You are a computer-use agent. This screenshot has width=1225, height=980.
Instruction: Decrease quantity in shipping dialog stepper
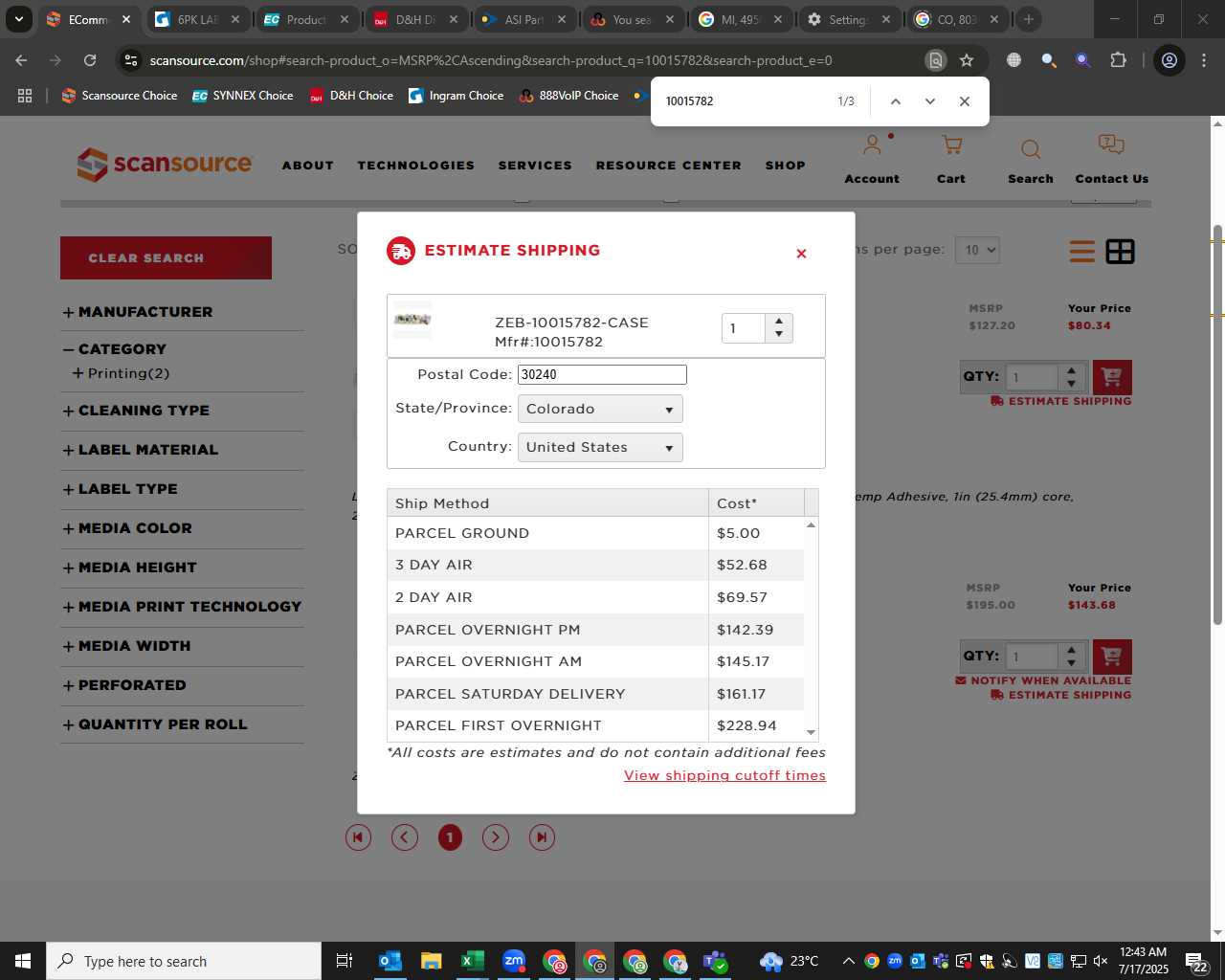pyautogui.click(x=779, y=334)
